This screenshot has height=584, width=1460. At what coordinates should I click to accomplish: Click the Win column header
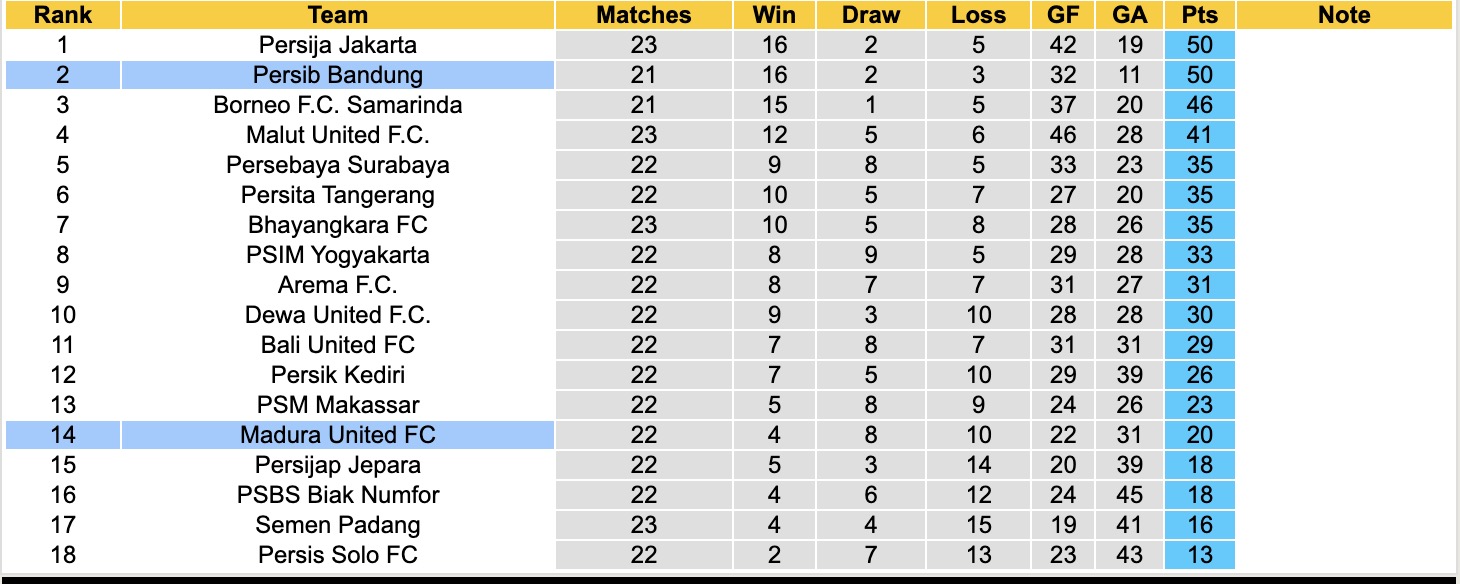pyautogui.click(x=773, y=15)
